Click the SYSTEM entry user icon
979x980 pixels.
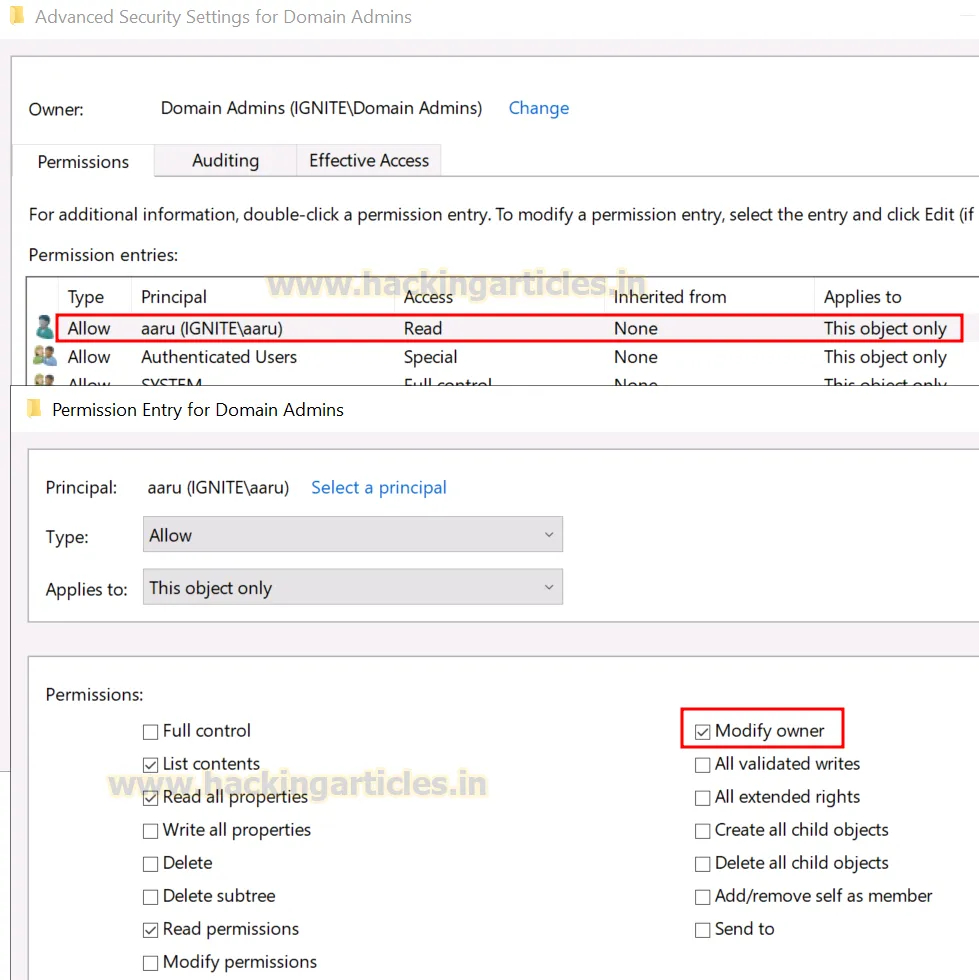point(43,381)
